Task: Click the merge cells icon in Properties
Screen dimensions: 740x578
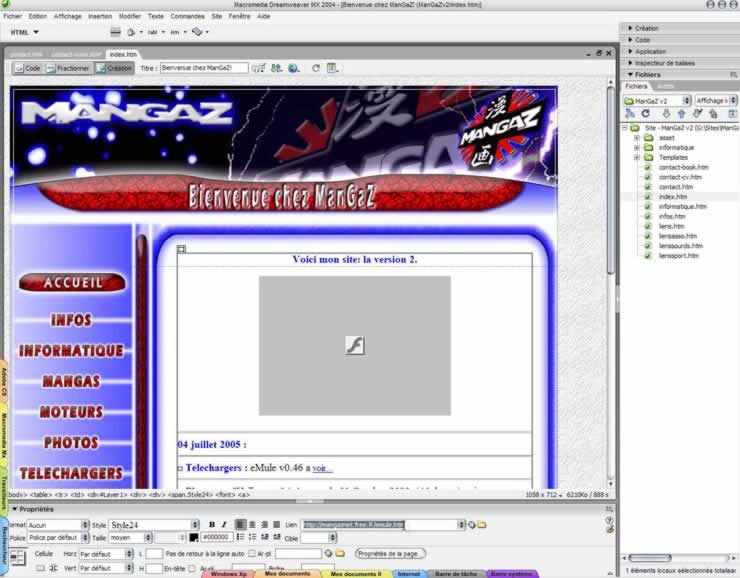Action: (x=41, y=568)
